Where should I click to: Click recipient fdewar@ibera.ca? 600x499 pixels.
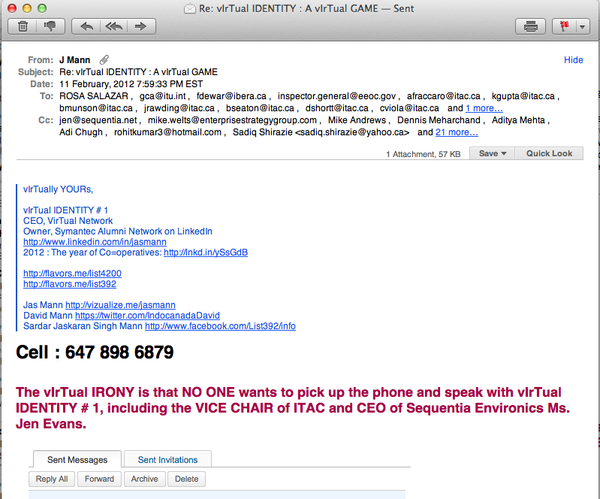(232, 96)
